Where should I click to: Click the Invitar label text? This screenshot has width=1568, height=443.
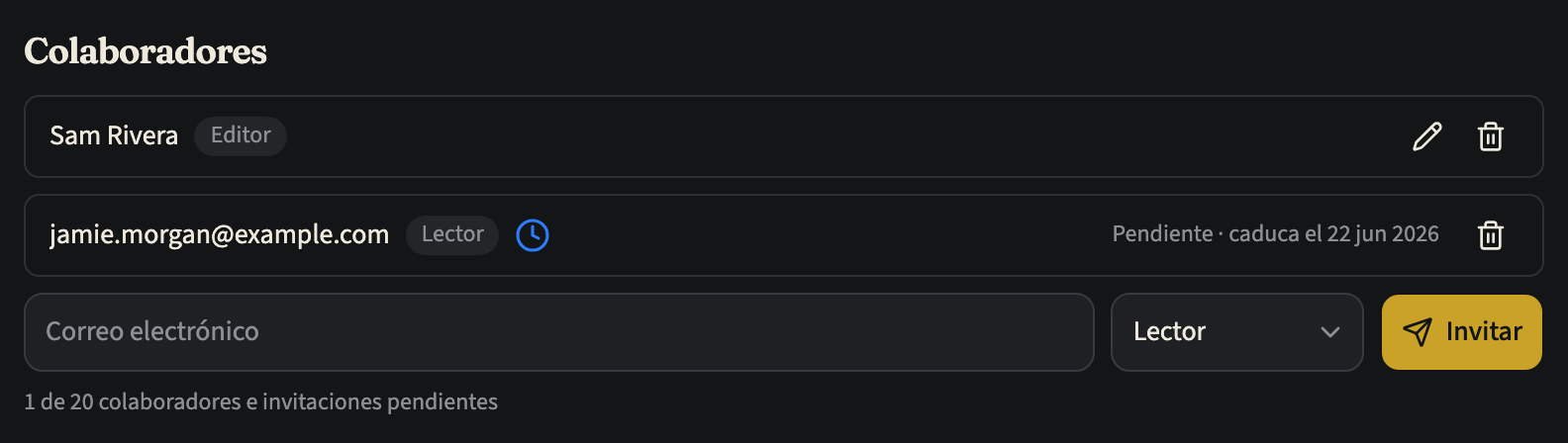click(x=1484, y=332)
